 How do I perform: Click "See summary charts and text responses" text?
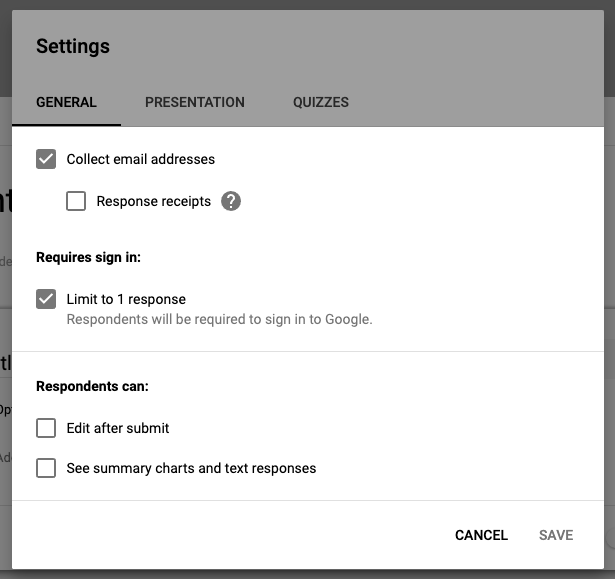pyautogui.click(x=191, y=468)
